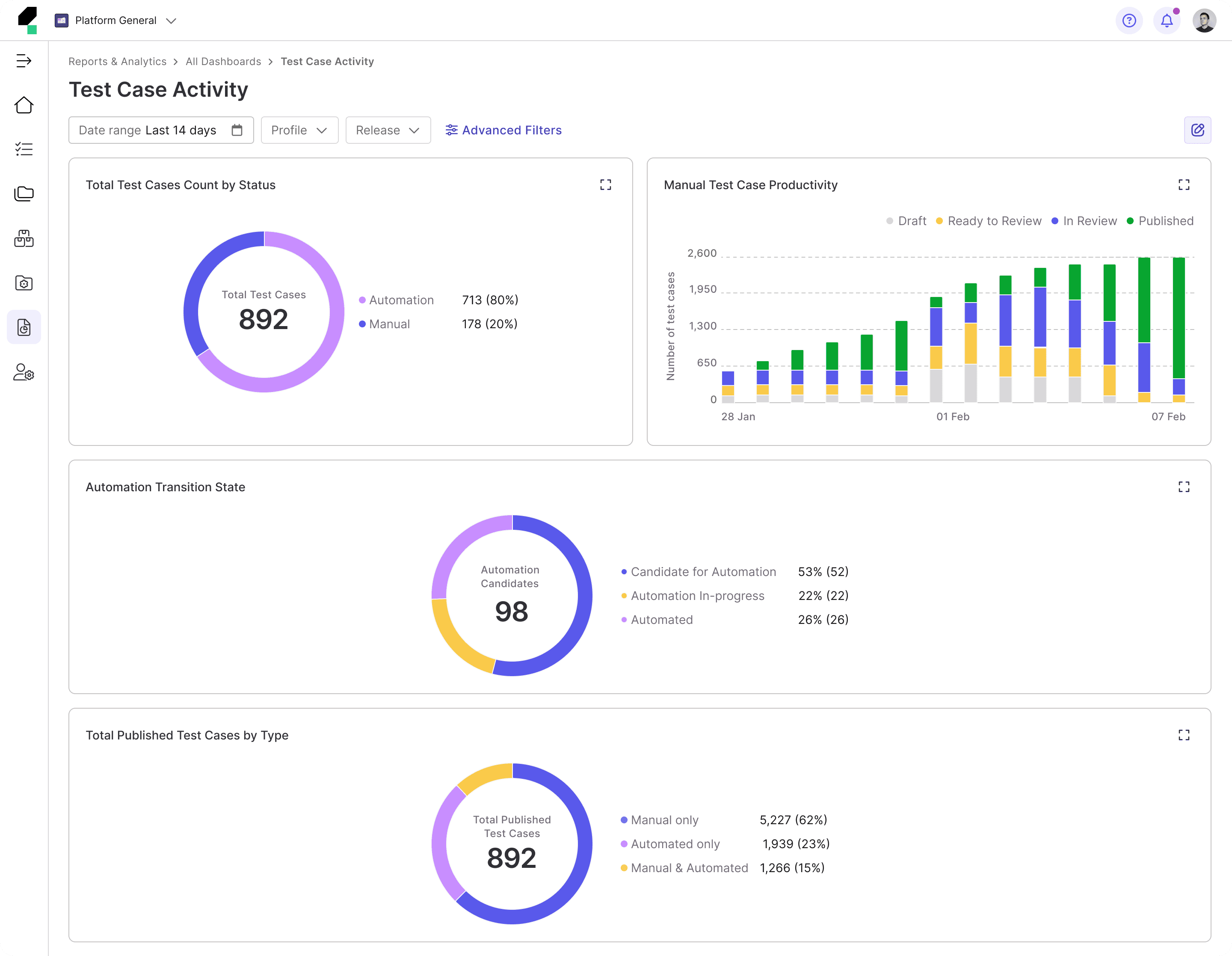Open the user settings sidebar icon
Image resolution: width=1232 pixels, height=956 pixels.
24,372
